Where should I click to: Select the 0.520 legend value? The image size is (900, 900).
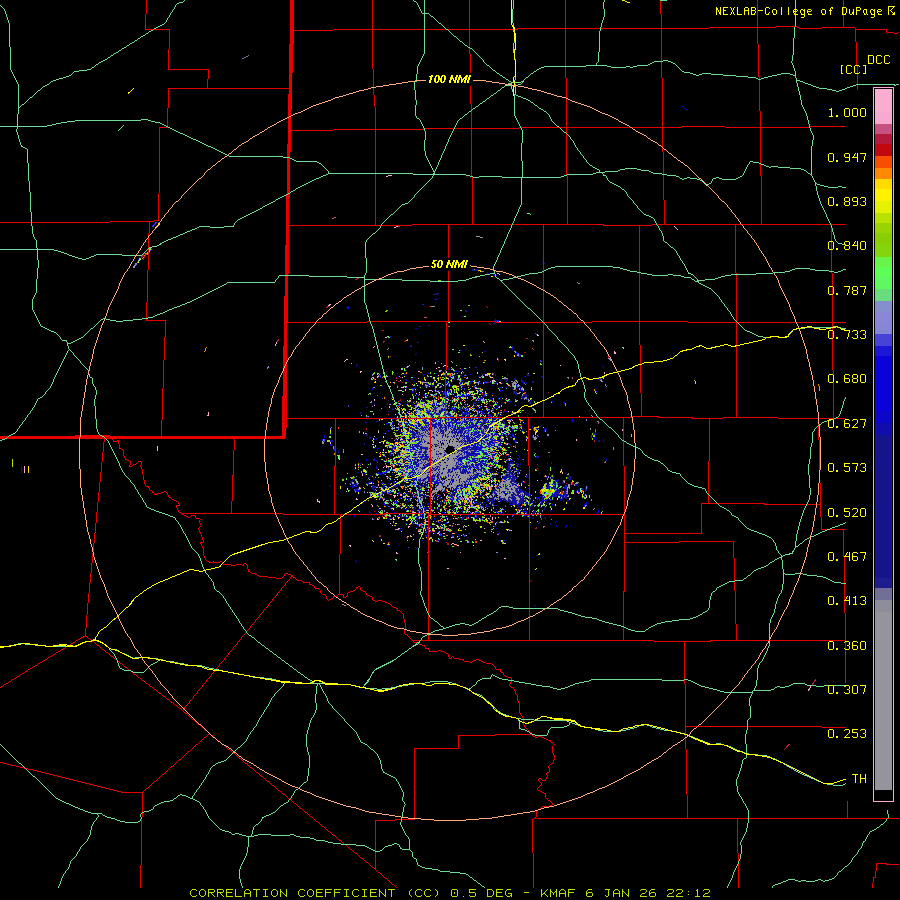tap(847, 513)
